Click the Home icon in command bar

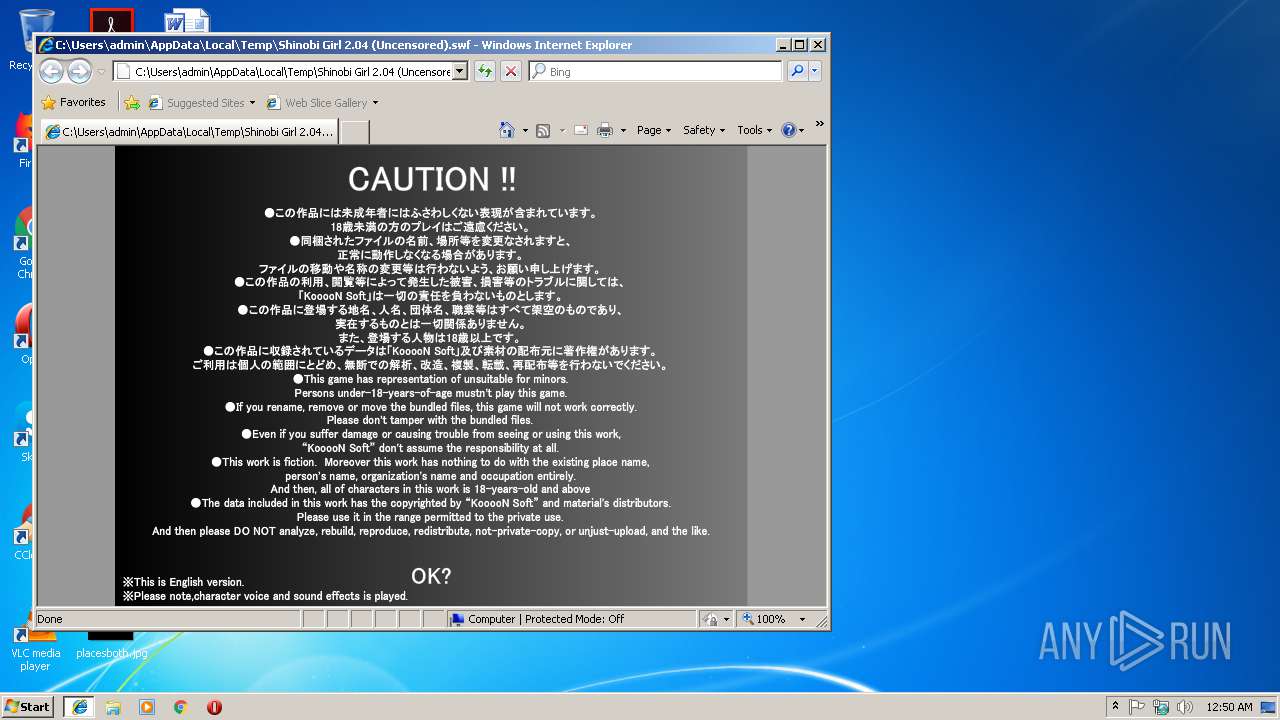[x=507, y=130]
